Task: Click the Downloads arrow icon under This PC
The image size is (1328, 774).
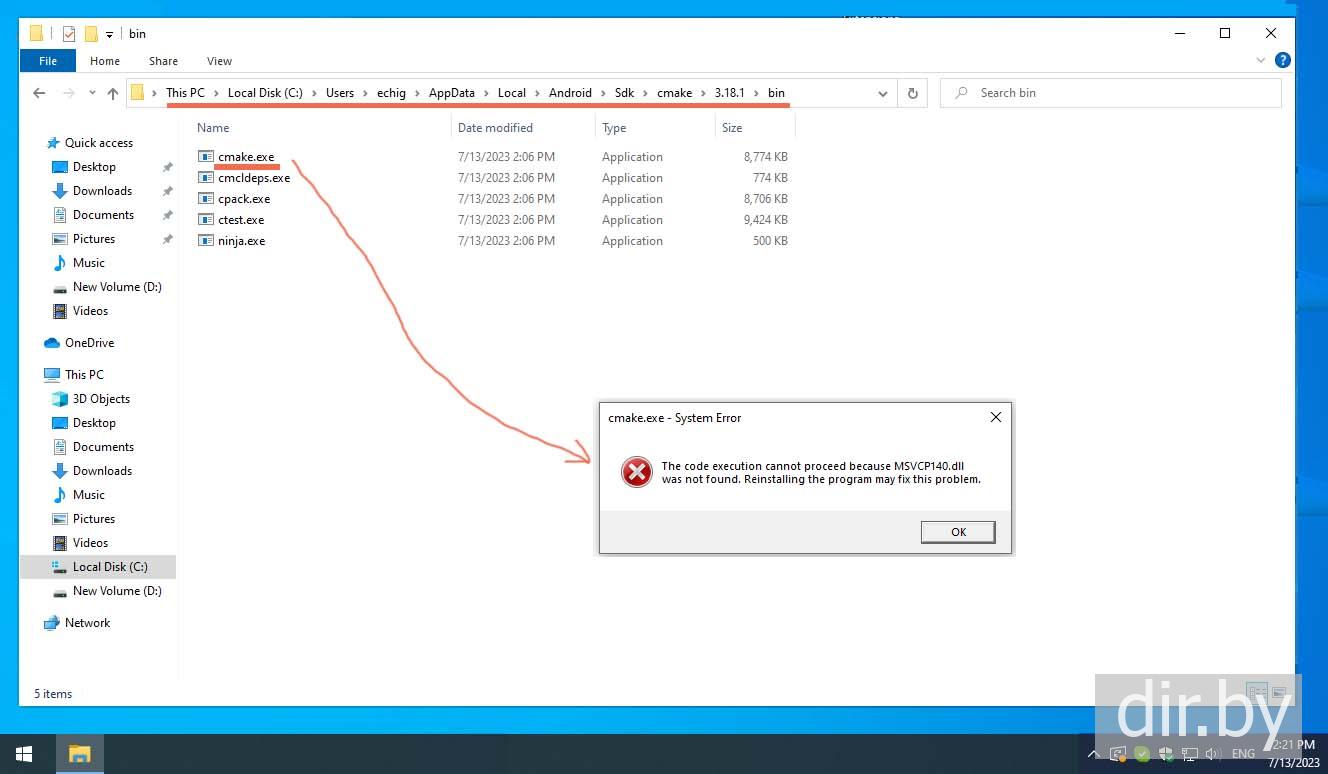Action: pyautogui.click(x=59, y=471)
